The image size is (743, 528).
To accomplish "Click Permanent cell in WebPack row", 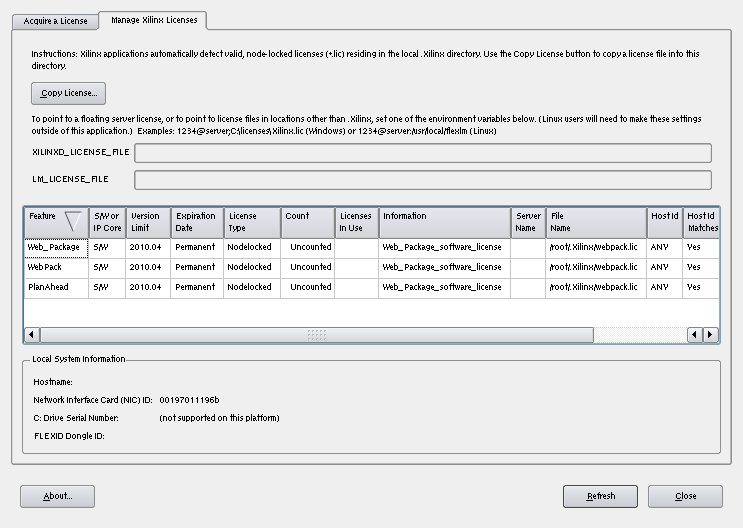I will 197,268.
